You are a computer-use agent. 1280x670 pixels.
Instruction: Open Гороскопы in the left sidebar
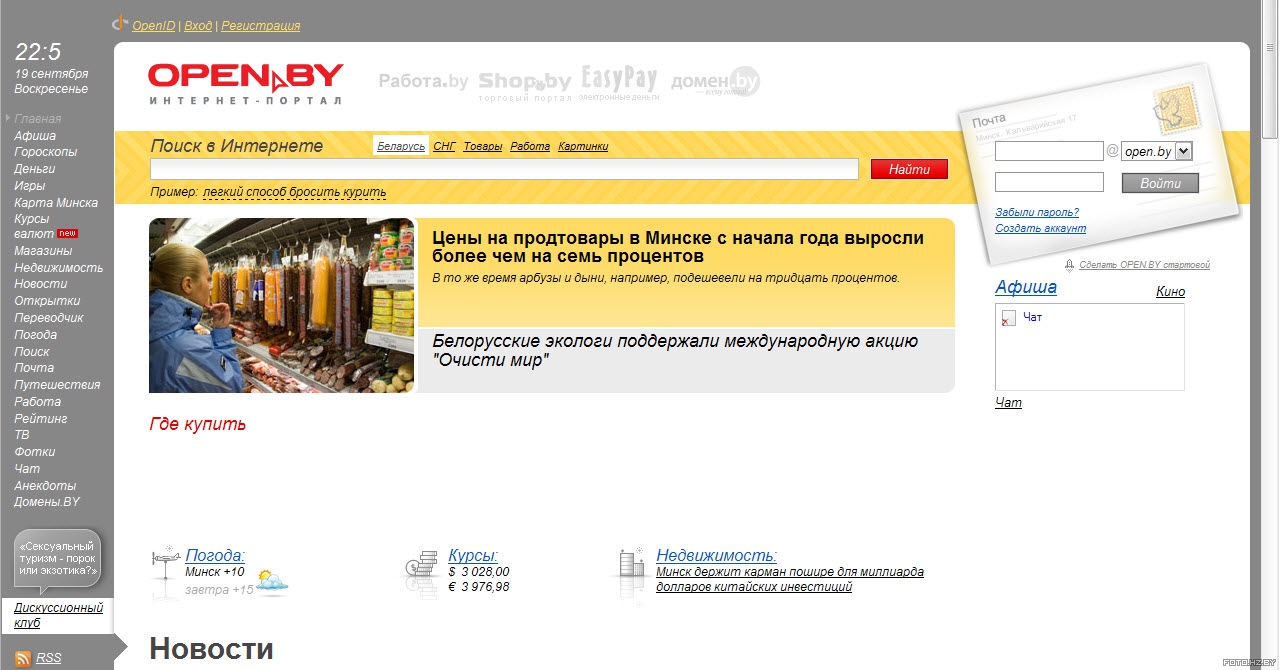coord(45,152)
